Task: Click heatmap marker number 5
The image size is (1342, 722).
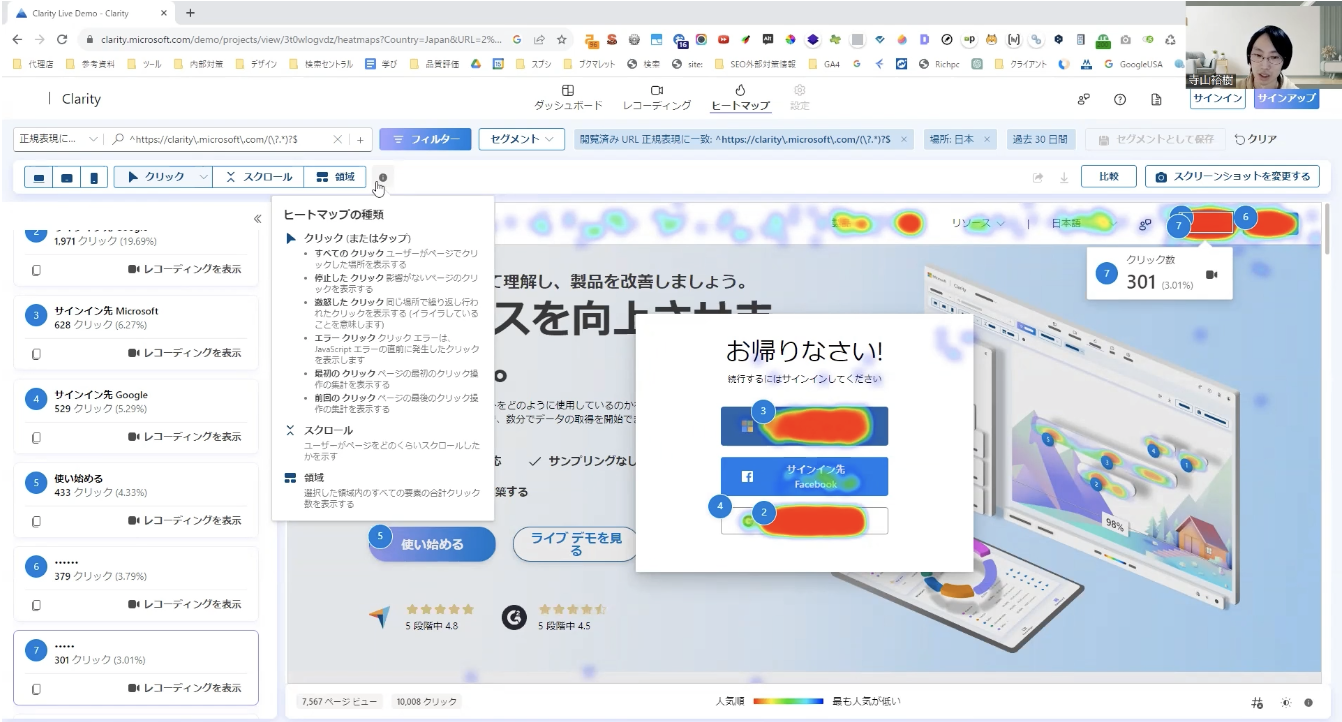Action: point(379,536)
